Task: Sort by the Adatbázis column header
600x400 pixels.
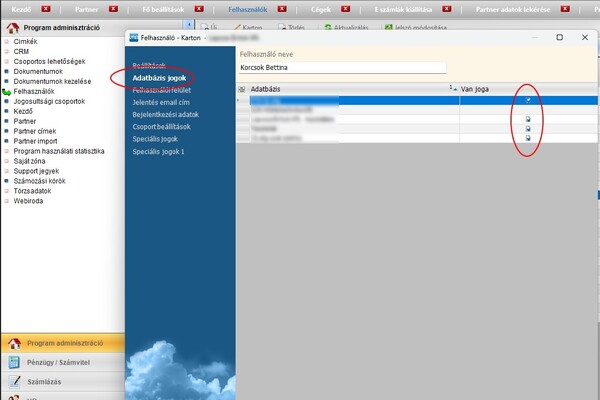Action: [354, 89]
